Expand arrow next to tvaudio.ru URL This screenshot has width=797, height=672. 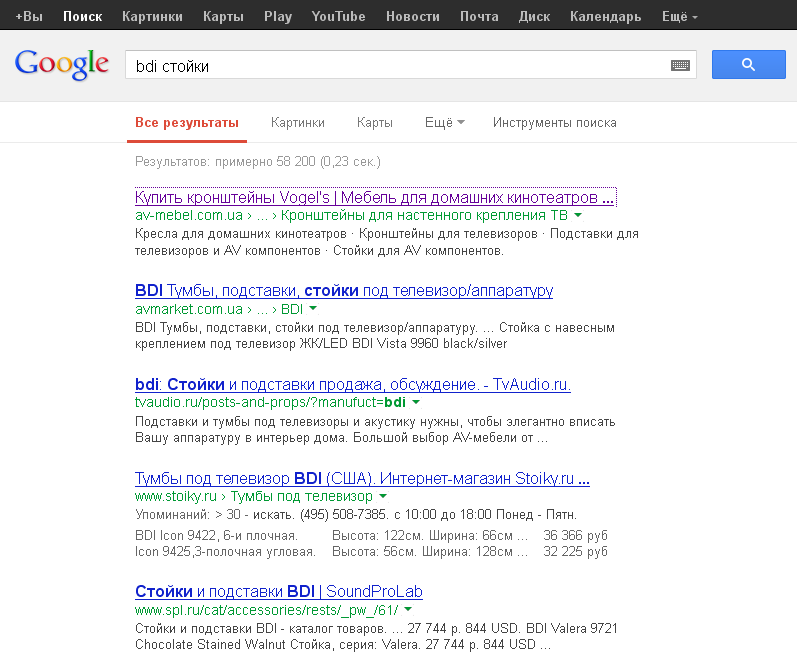(416, 403)
